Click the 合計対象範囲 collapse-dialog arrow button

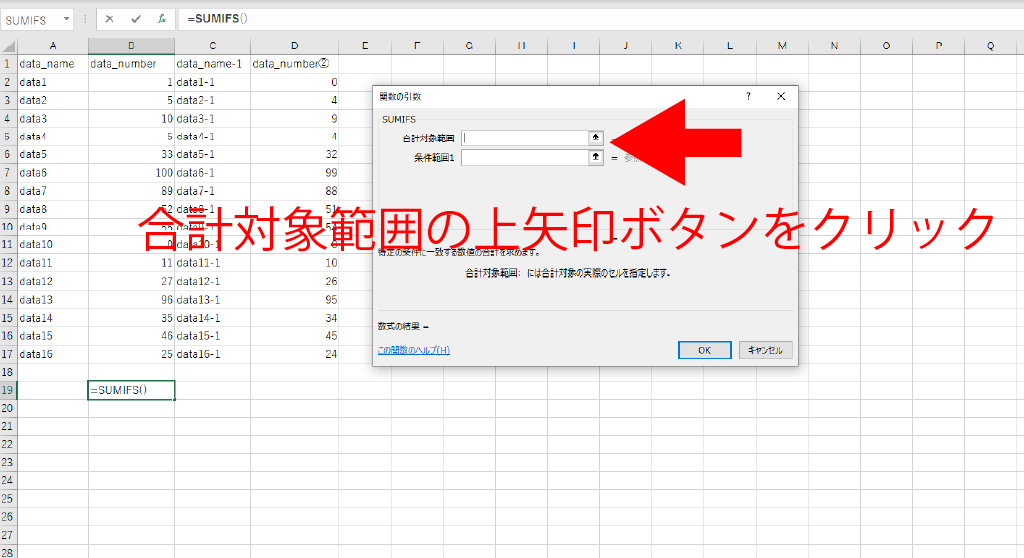point(596,138)
